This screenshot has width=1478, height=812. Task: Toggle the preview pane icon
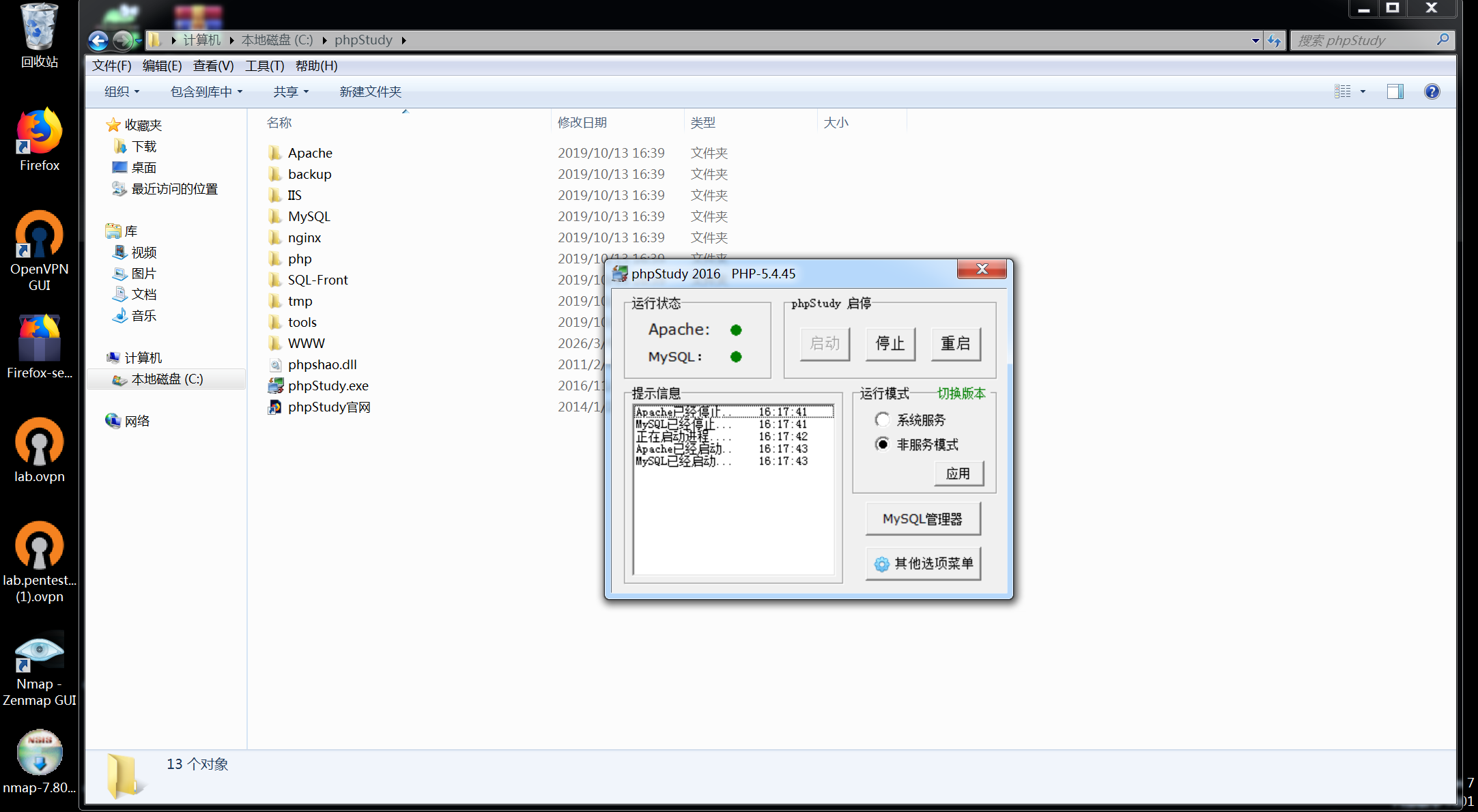1395,91
